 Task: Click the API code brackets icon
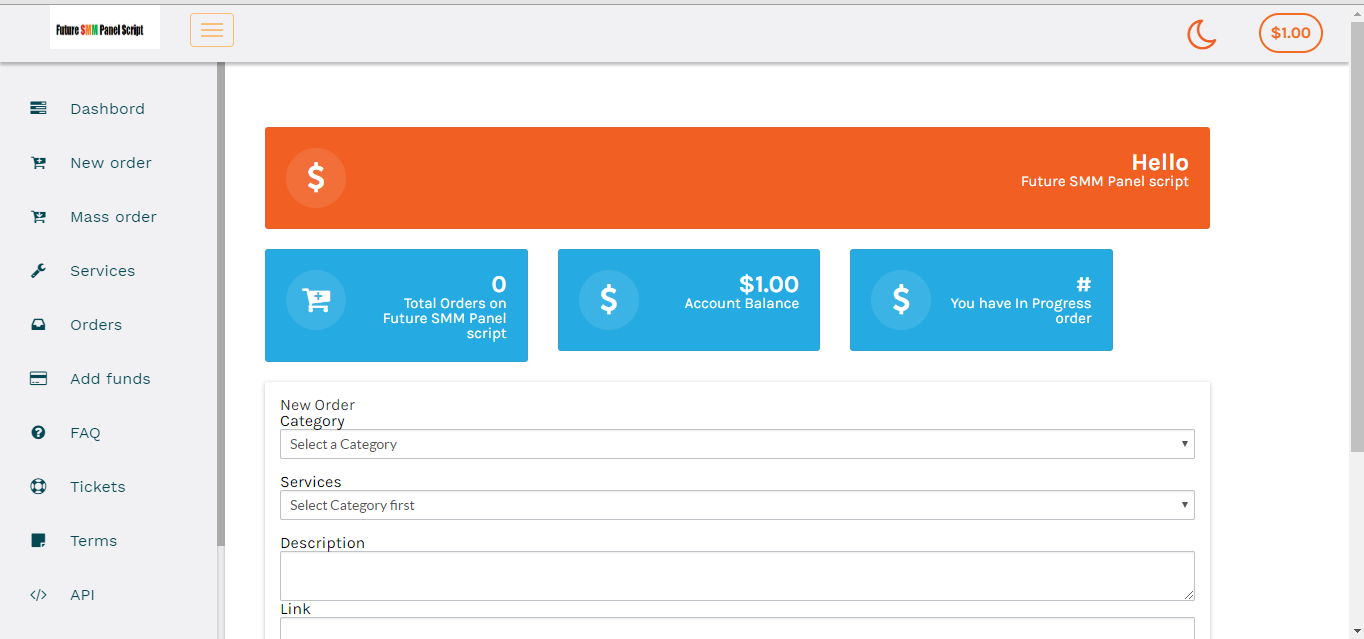38,595
